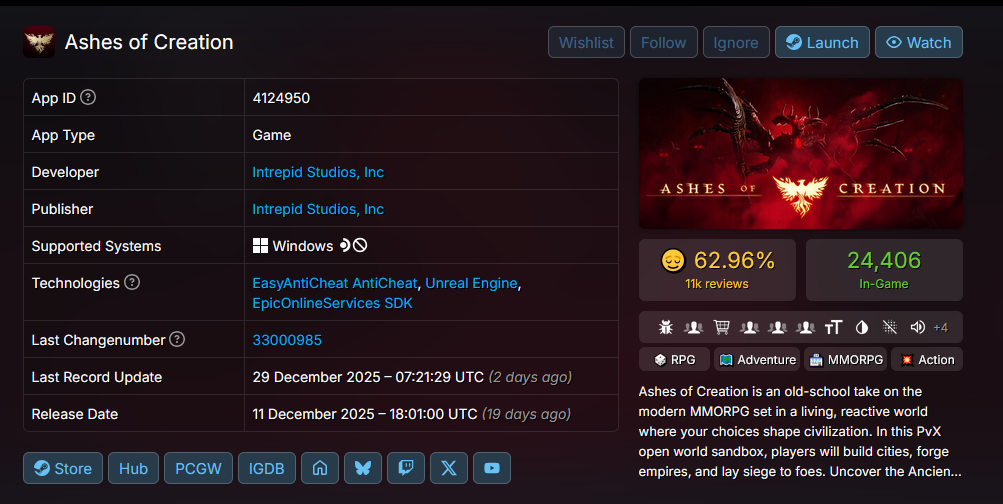This screenshot has height=504, width=1003.
Task: Open the official homepage house icon
Action: click(320, 468)
